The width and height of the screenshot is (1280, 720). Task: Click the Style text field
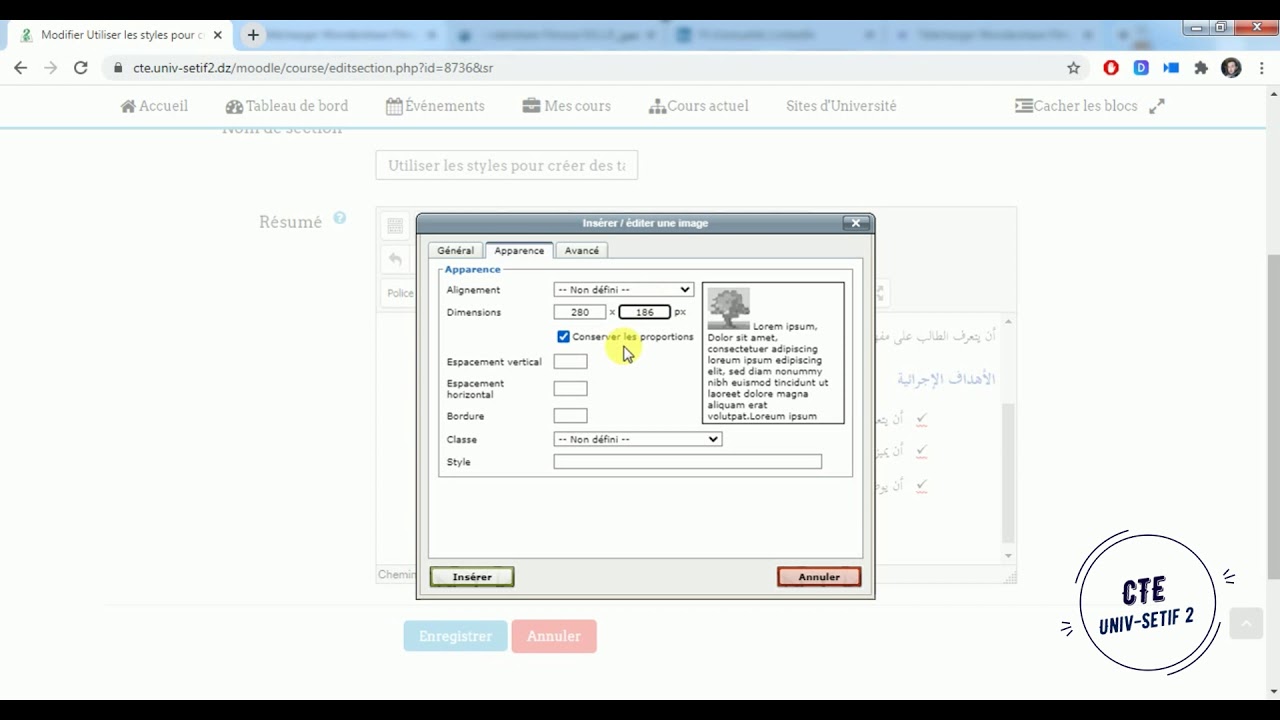(x=688, y=462)
